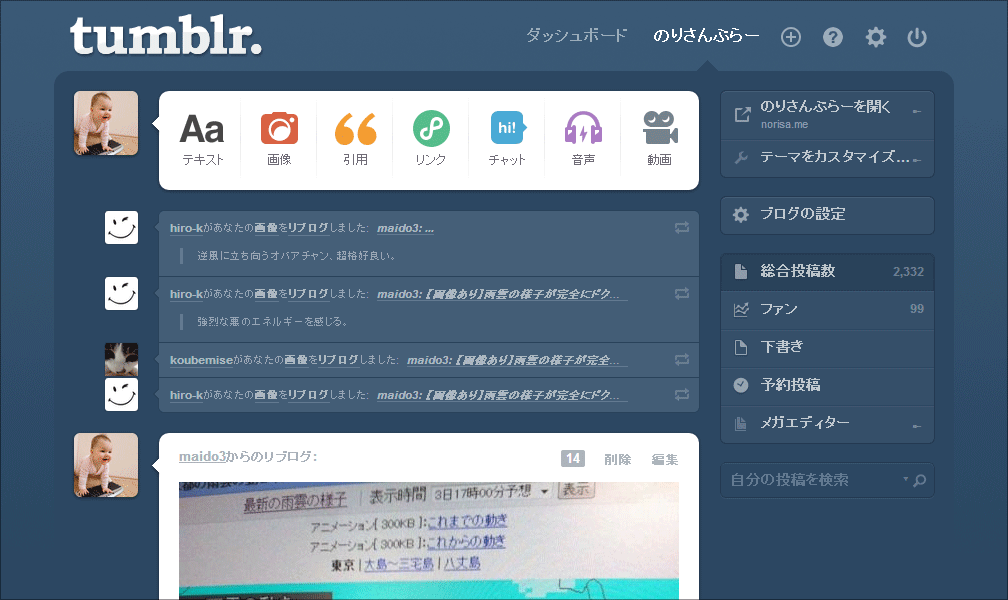Click baby avatar beside post type bar
Viewport: 1008px width, 600px height.
tap(106, 123)
